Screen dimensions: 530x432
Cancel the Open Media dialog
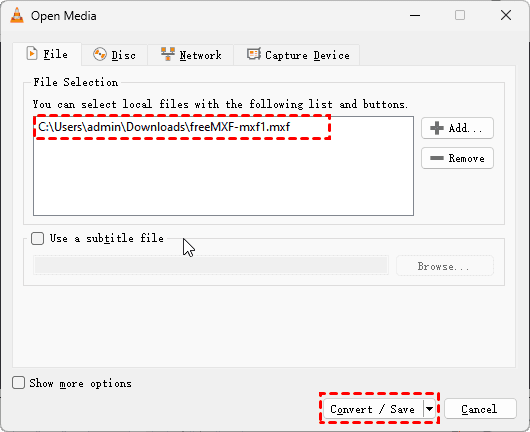click(480, 409)
